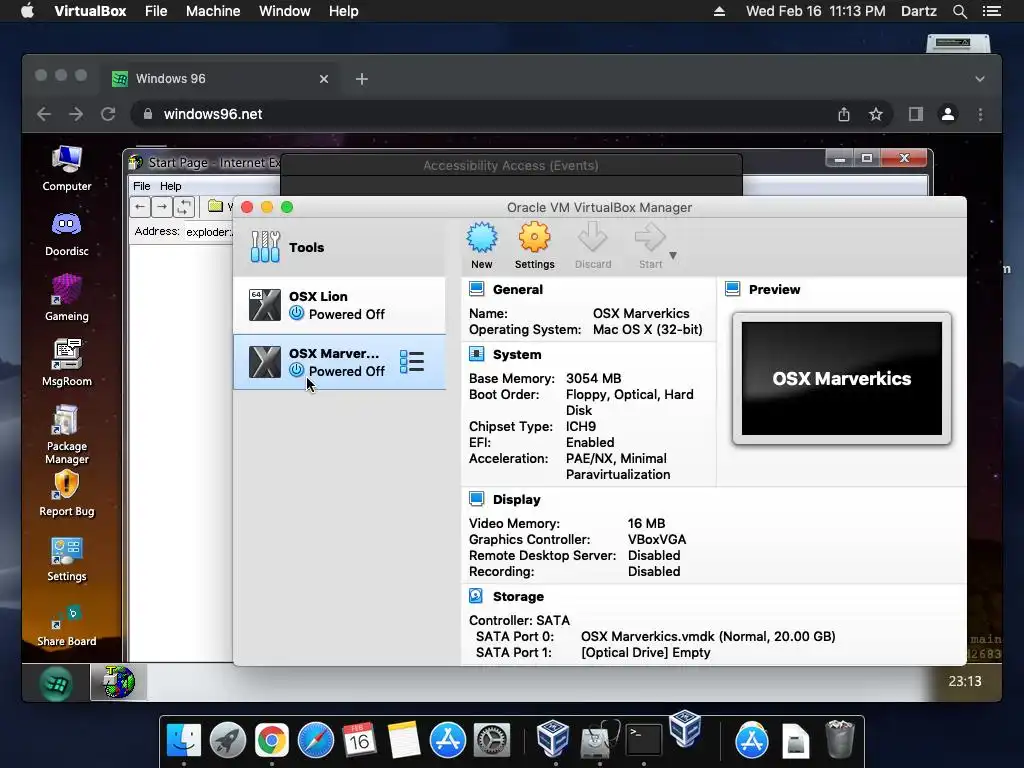This screenshot has height=768, width=1024.
Task: Open the MsgRoom desktop icon
Action: pos(67,363)
